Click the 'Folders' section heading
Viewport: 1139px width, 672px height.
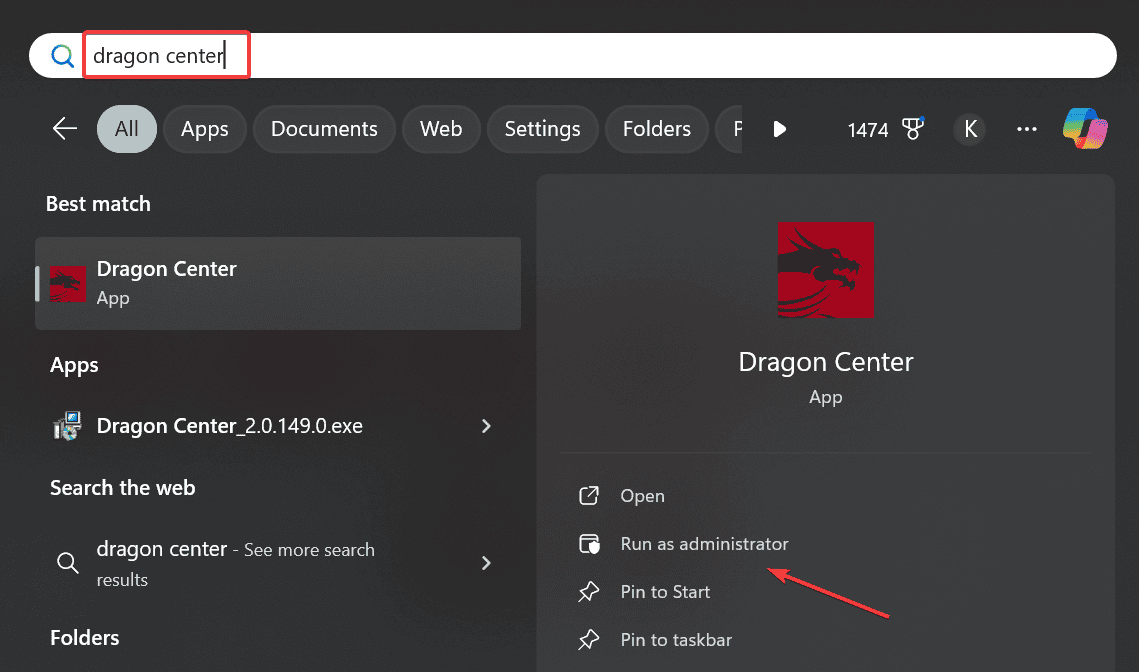click(84, 638)
